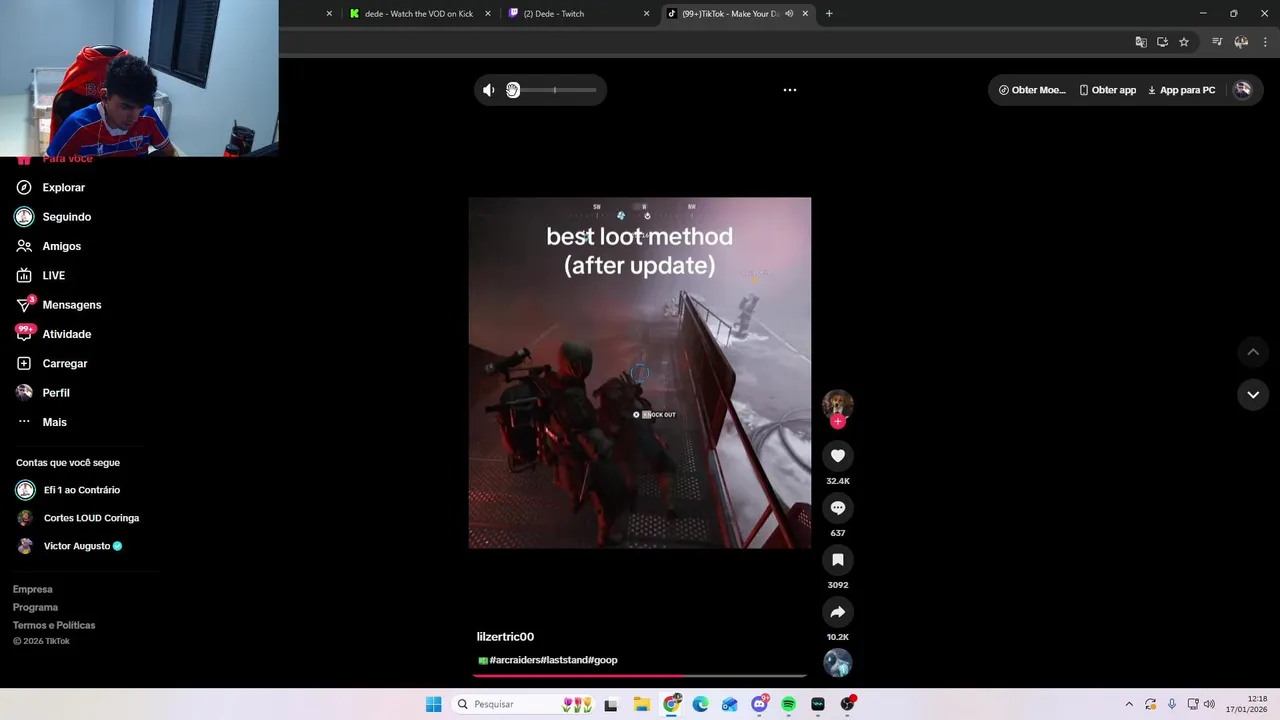Expand the Mais menu
The width and height of the screenshot is (1280, 720).
coord(54,422)
